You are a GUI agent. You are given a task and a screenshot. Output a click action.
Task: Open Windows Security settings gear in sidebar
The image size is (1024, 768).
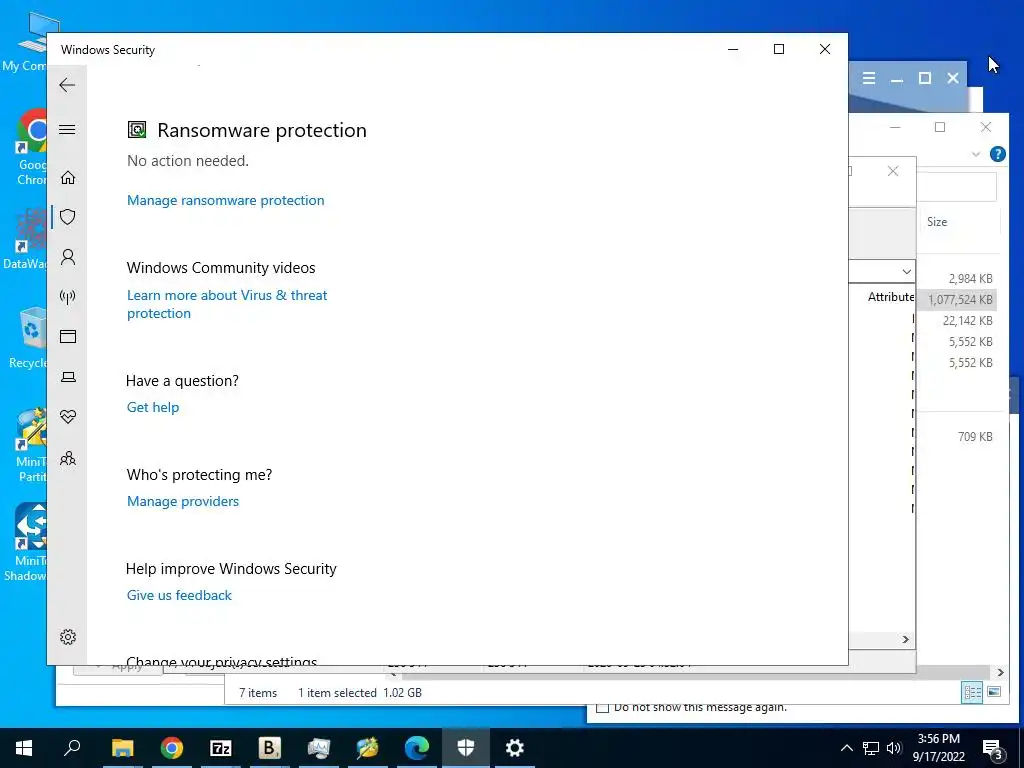[68, 637]
